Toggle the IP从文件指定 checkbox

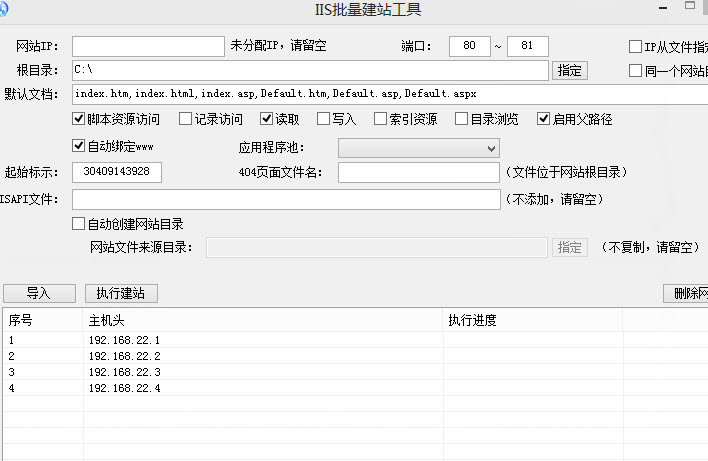(x=635, y=47)
